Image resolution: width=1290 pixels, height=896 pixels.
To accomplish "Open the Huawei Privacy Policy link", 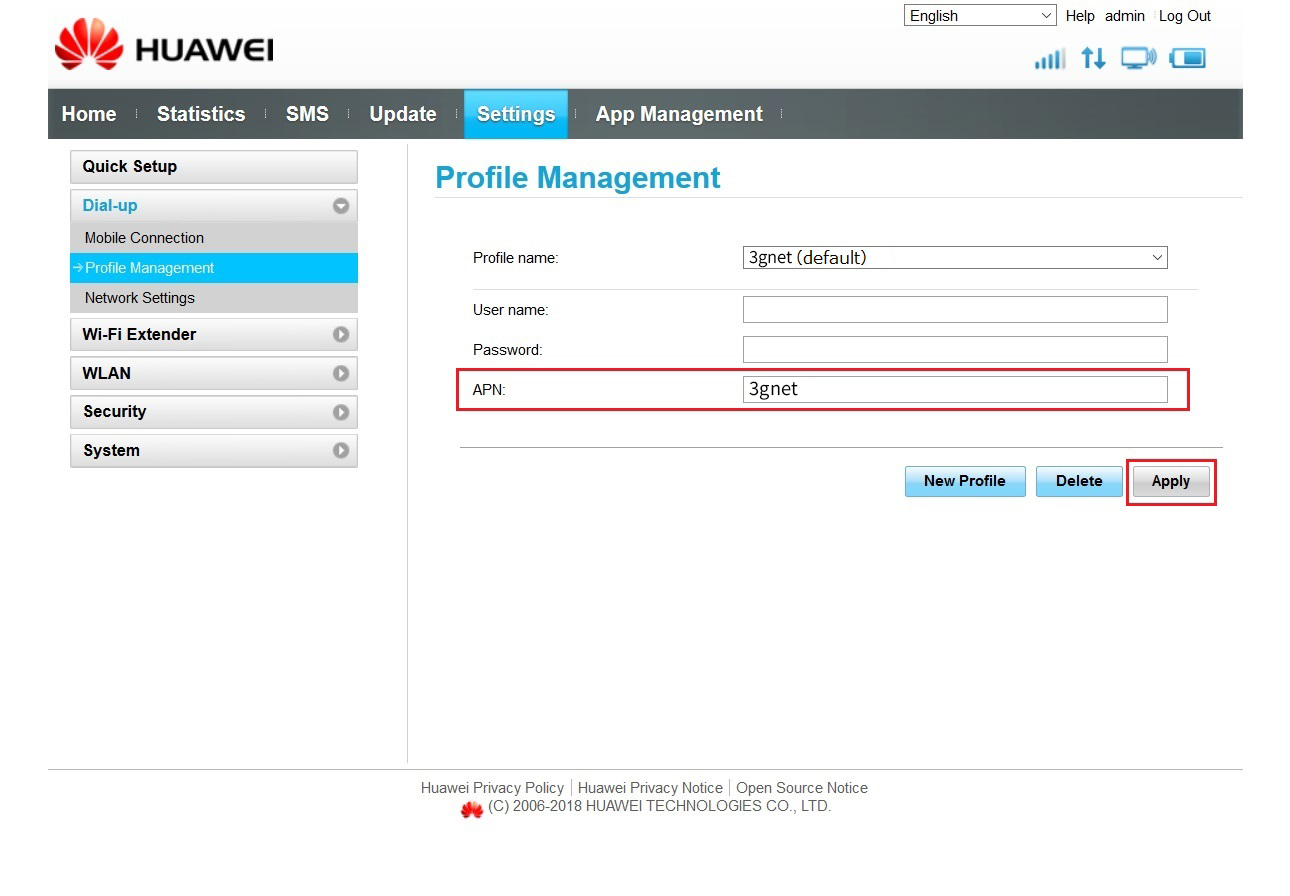I will coord(492,788).
